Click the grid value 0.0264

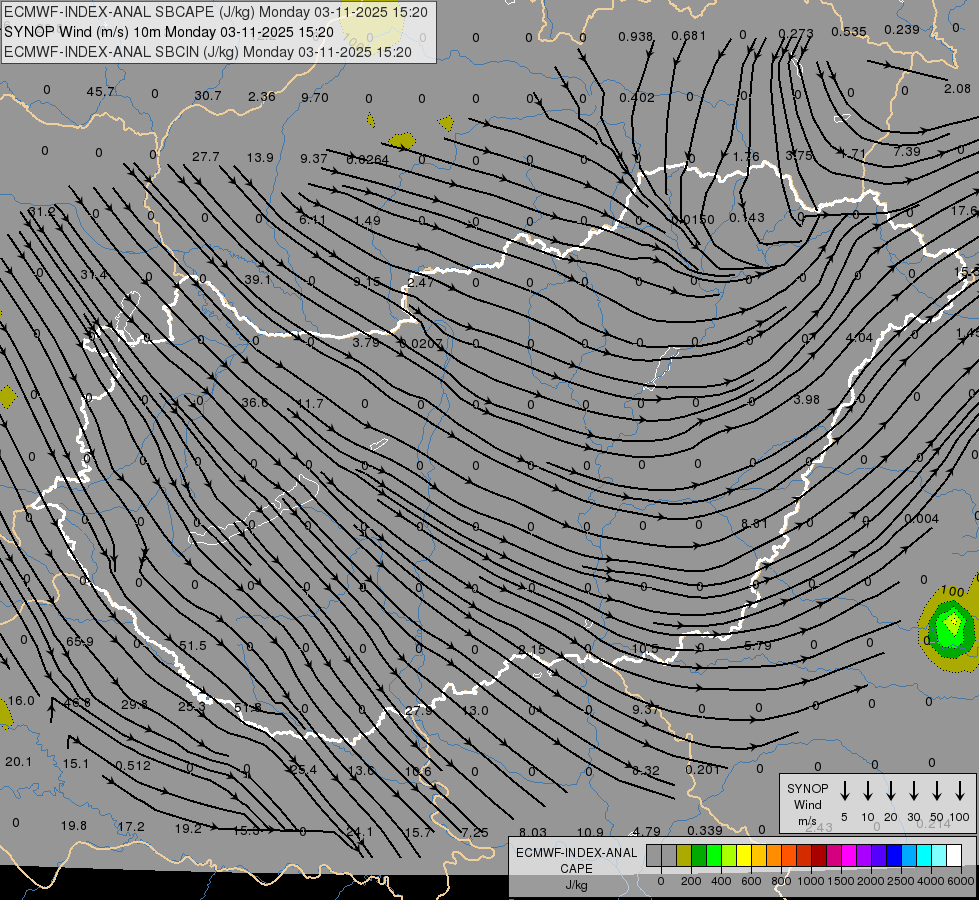click(x=368, y=160)
